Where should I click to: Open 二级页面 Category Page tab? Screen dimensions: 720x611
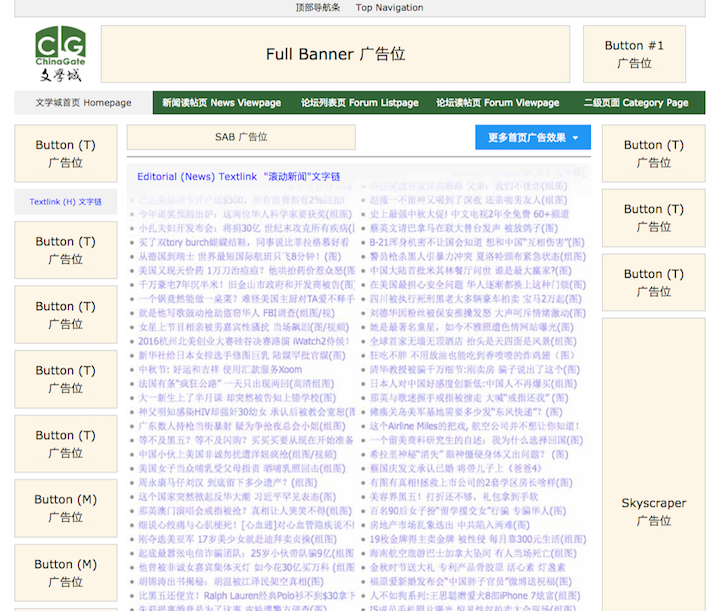(636, 103)
